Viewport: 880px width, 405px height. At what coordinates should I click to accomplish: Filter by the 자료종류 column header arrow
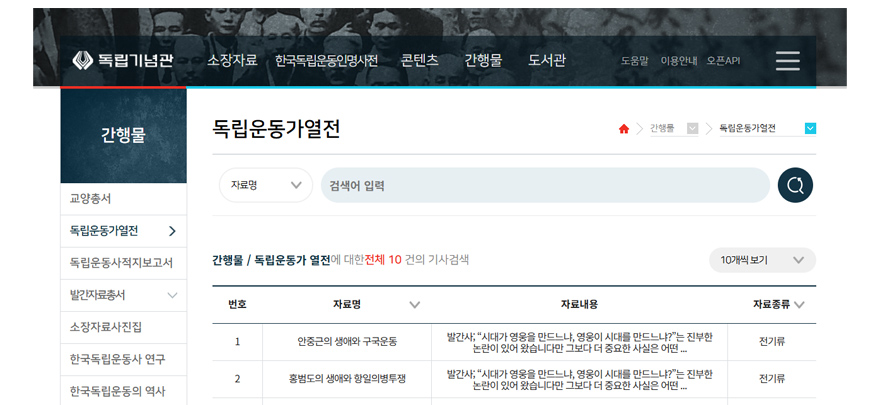click(799, 305)
